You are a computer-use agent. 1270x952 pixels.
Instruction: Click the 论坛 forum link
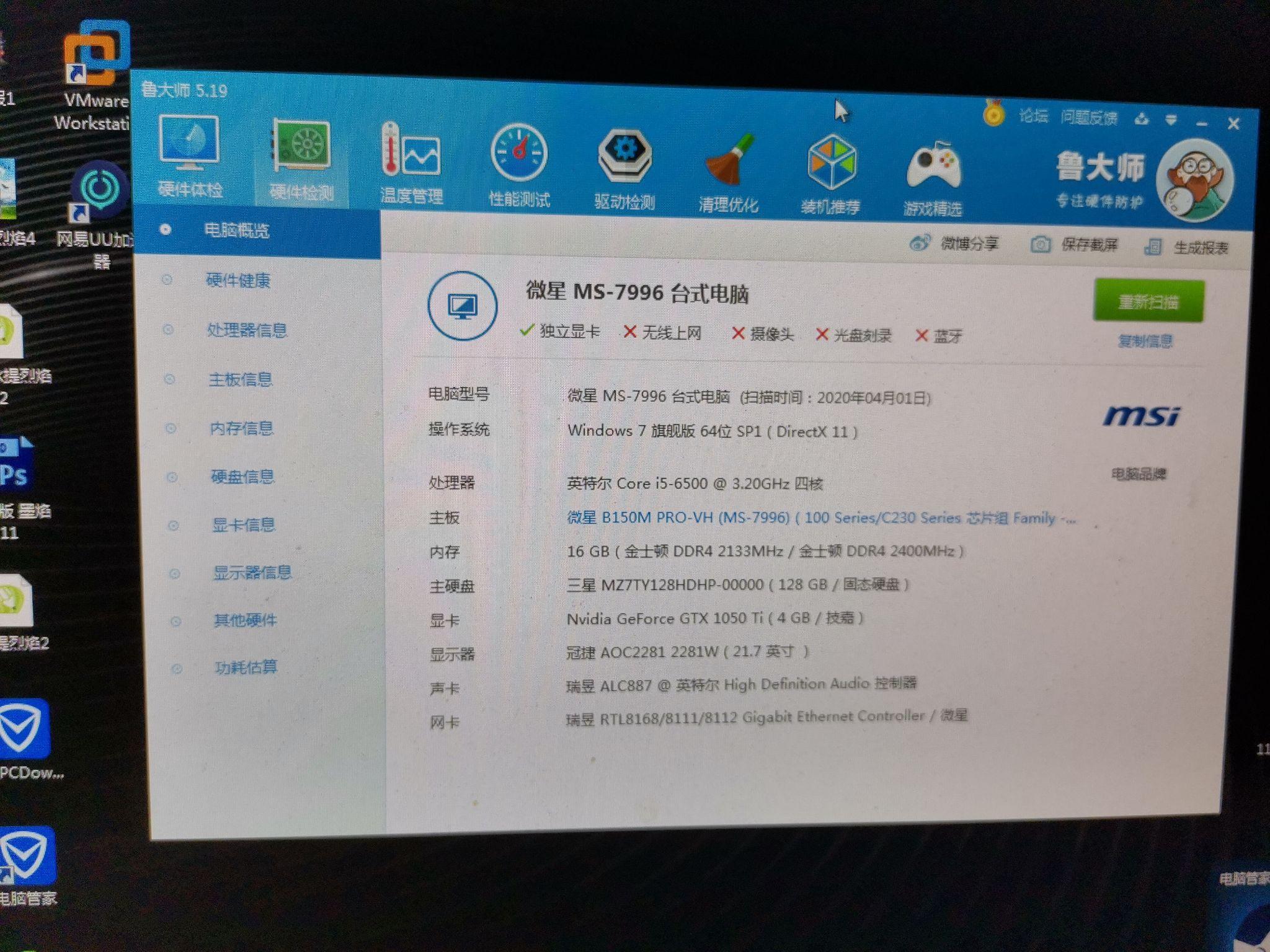click(1034, 116)
